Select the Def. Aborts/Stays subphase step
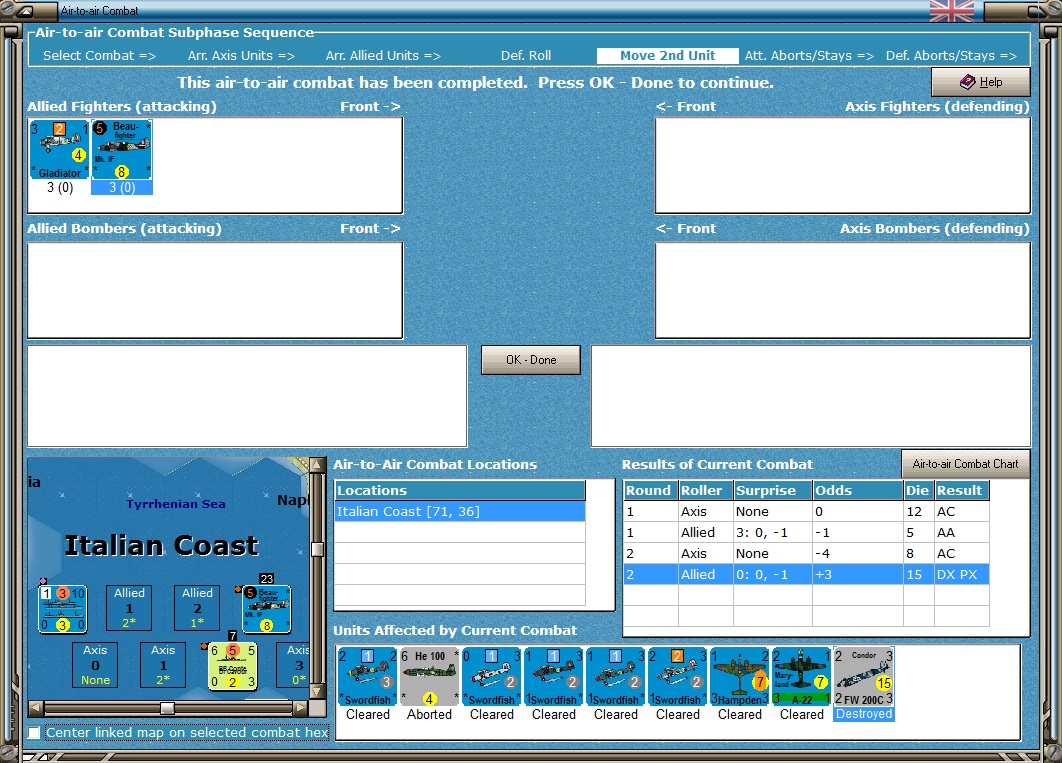1062x763 pixels. tap(951, 56)
